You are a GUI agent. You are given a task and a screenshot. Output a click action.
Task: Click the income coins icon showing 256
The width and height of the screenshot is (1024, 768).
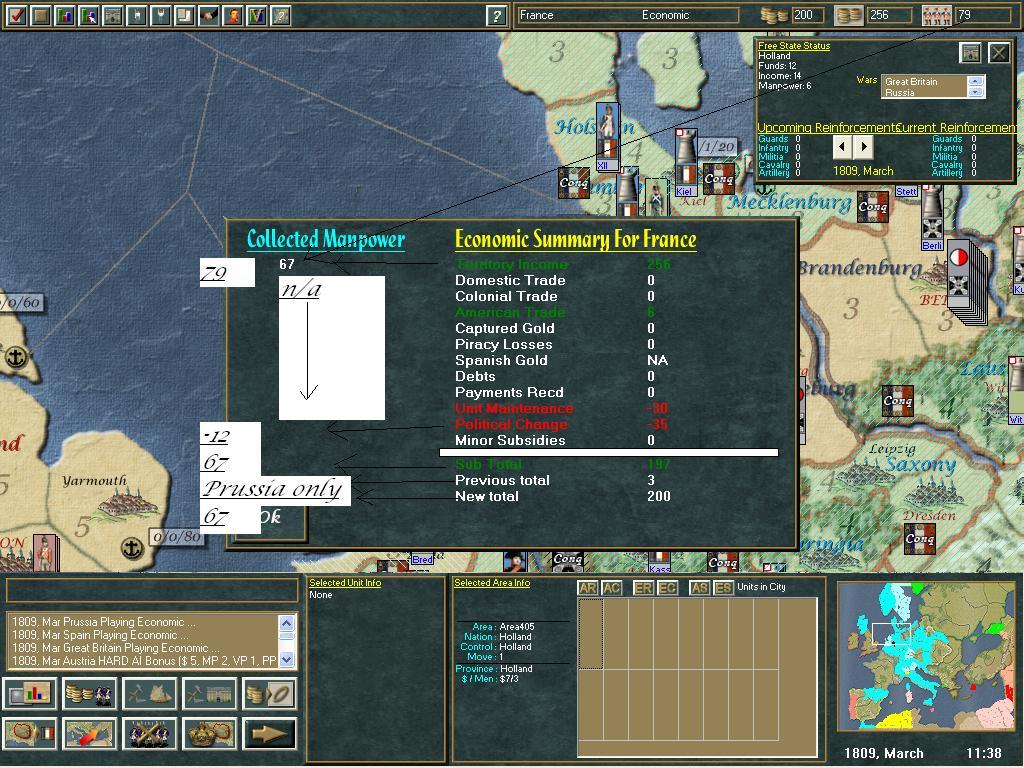coord(849,15)
